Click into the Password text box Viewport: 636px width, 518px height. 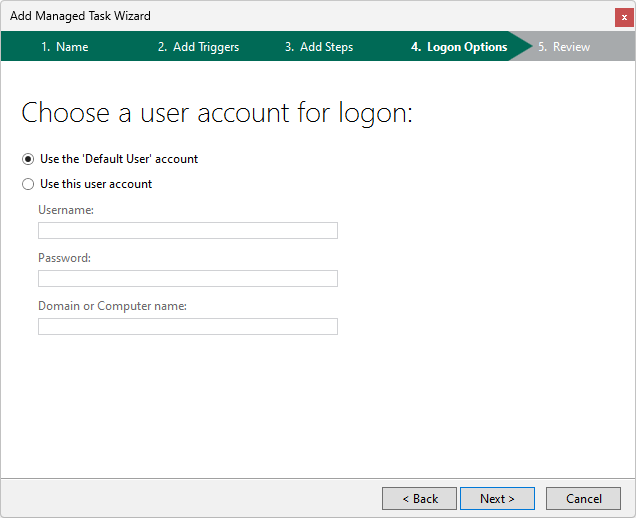click(x=188, y=278)
